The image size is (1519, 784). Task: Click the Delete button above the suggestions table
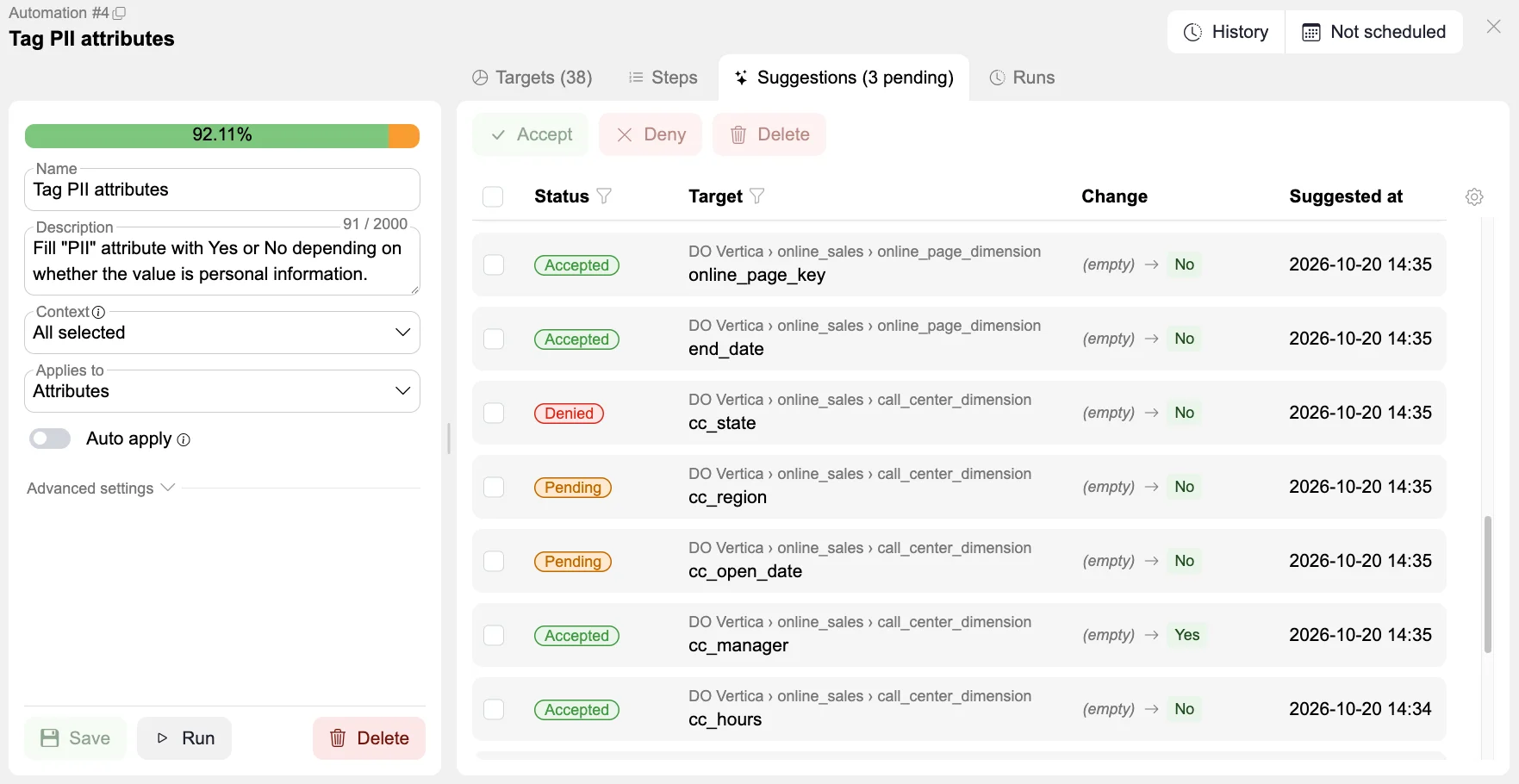pos(769,134)
